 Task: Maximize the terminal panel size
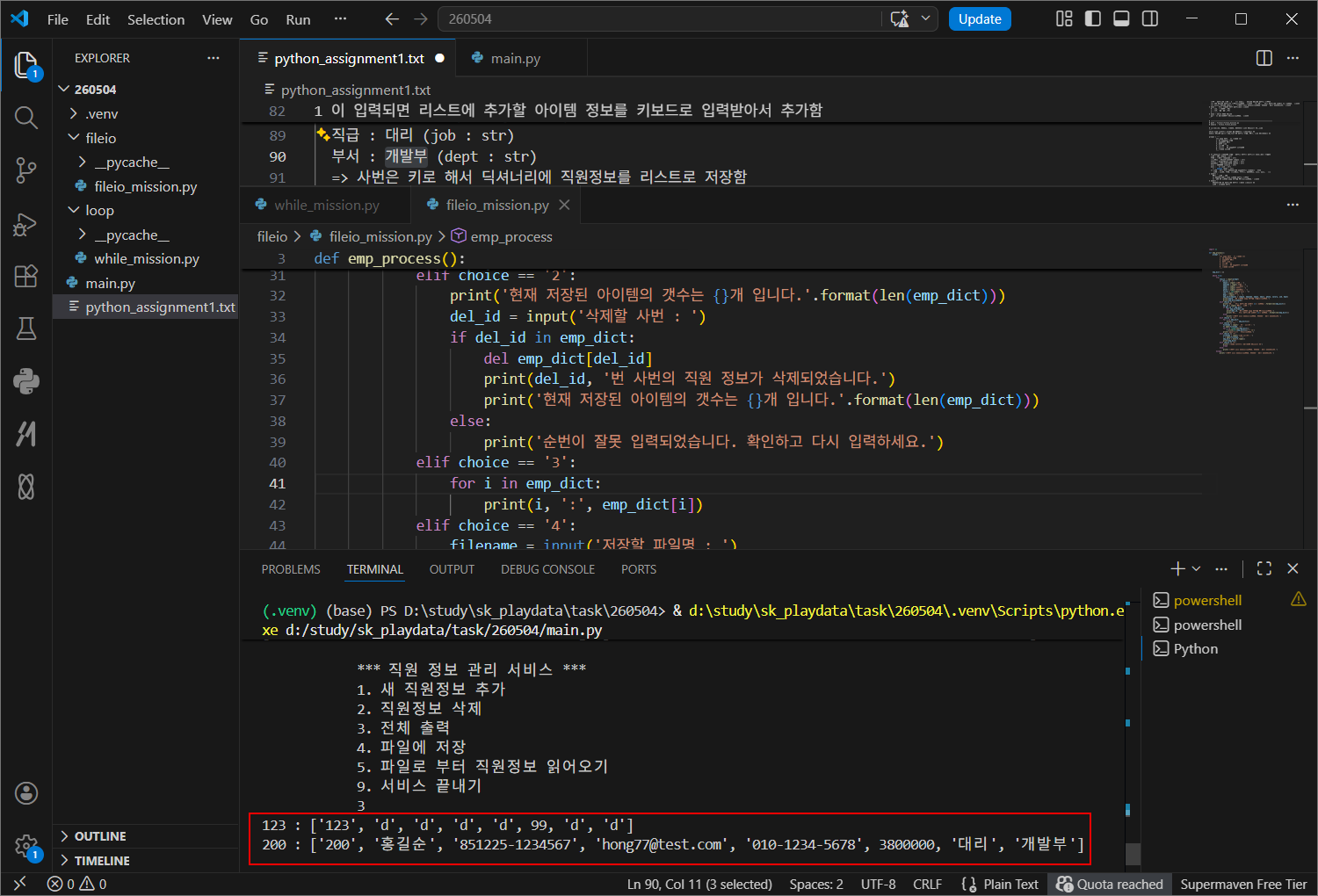coord(1264,569)
